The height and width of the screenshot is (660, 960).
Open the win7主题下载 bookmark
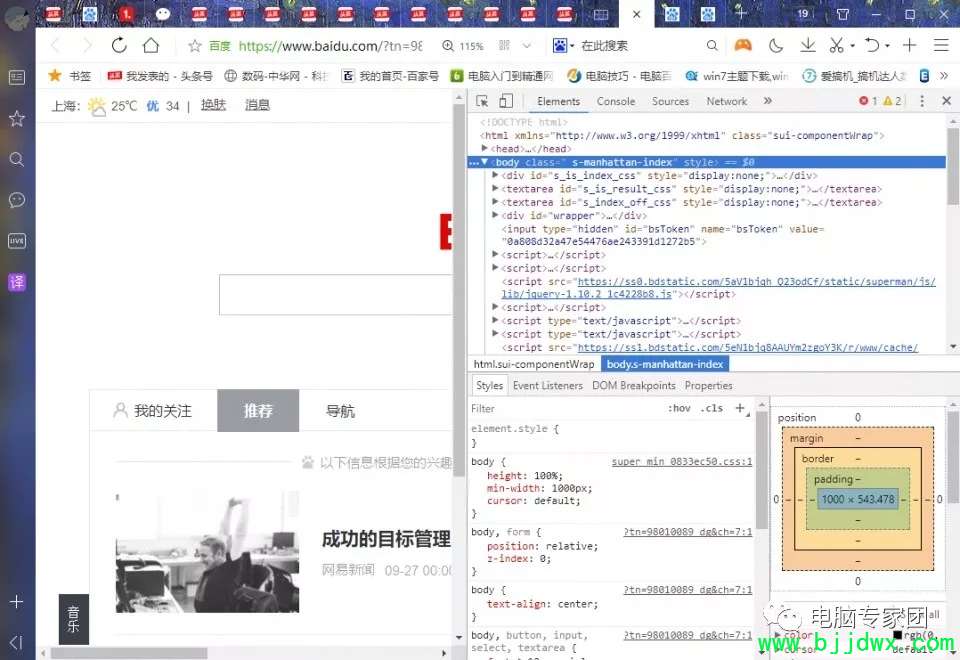pos(737,76)
